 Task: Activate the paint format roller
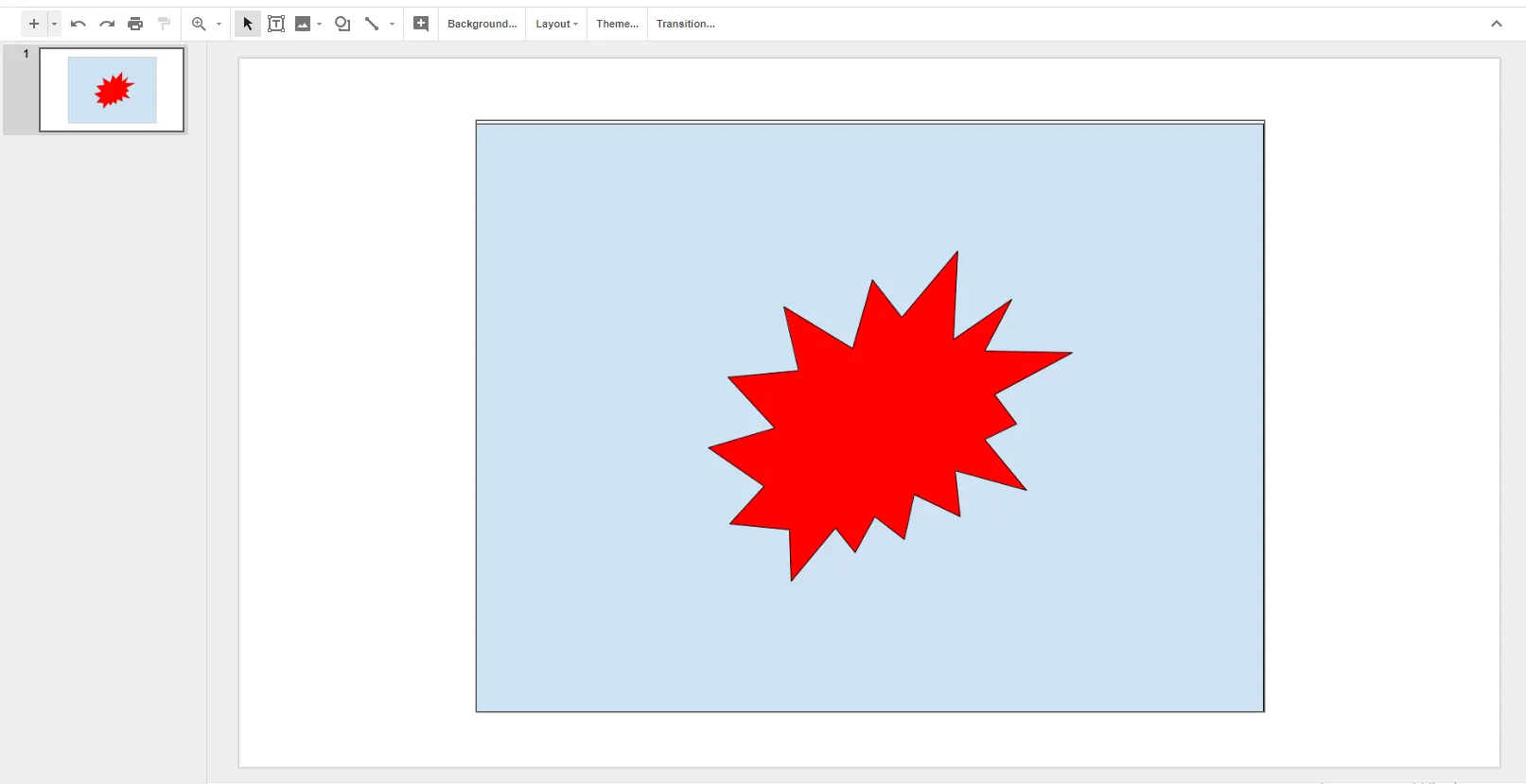point(164,24)
